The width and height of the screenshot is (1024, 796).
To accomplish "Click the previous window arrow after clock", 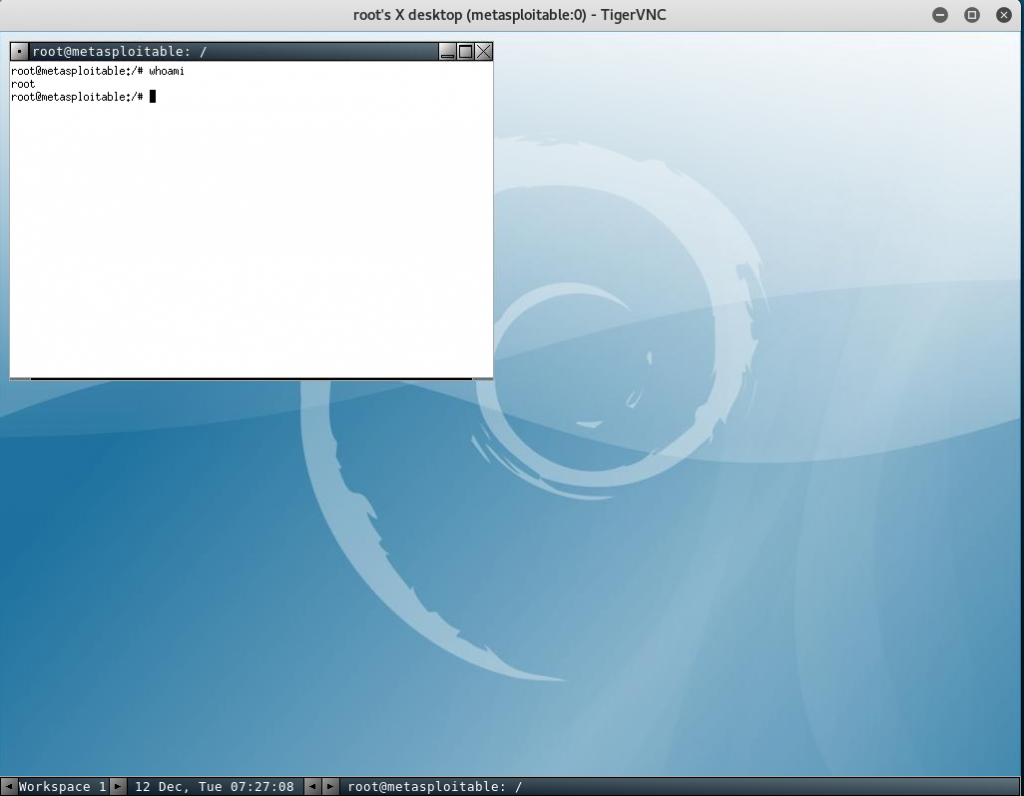I will point(311,787).
